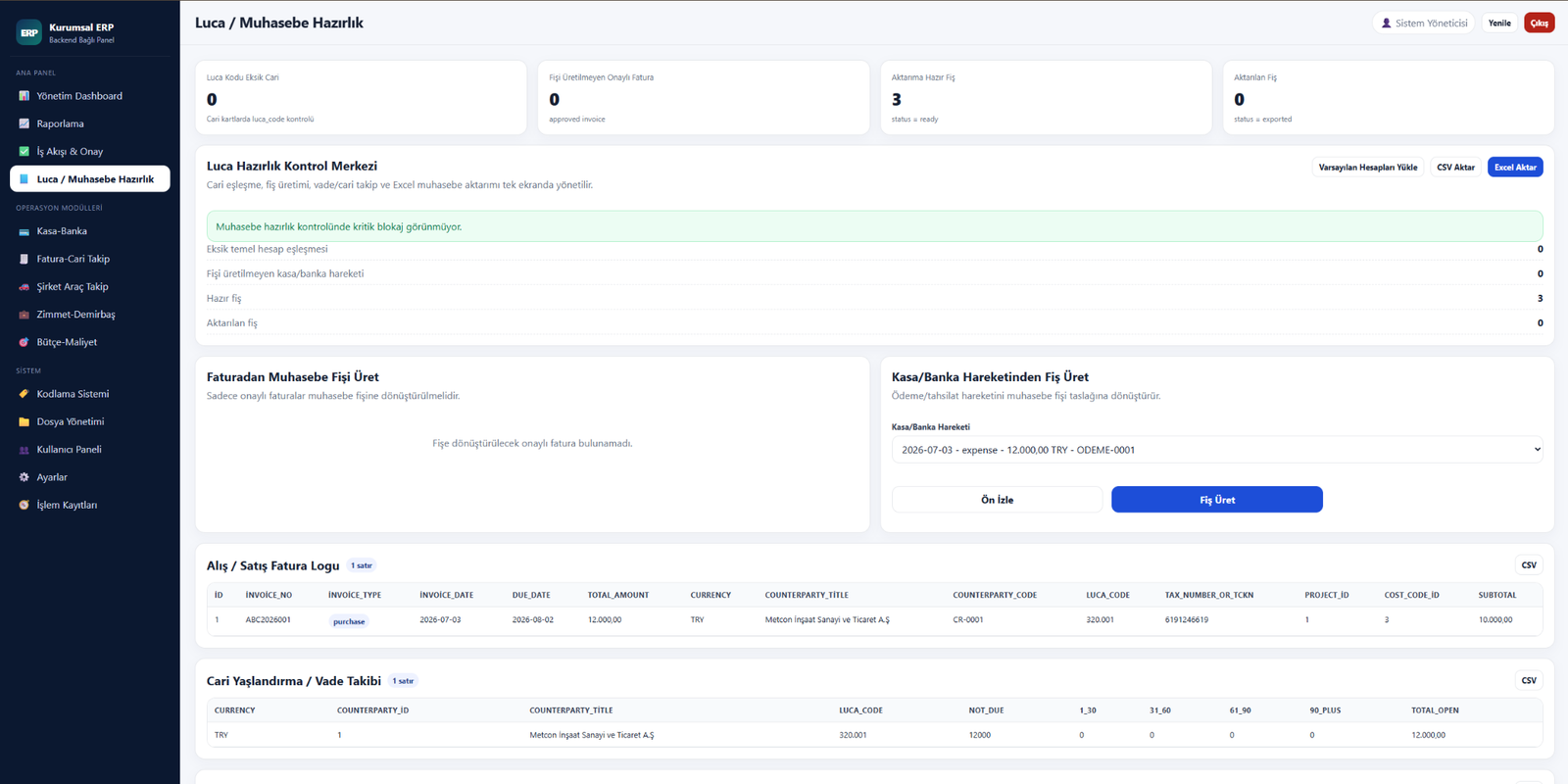Export Alış / Satış Fatura Logu CSV
1568x784 pixels.
(1529, 565)
